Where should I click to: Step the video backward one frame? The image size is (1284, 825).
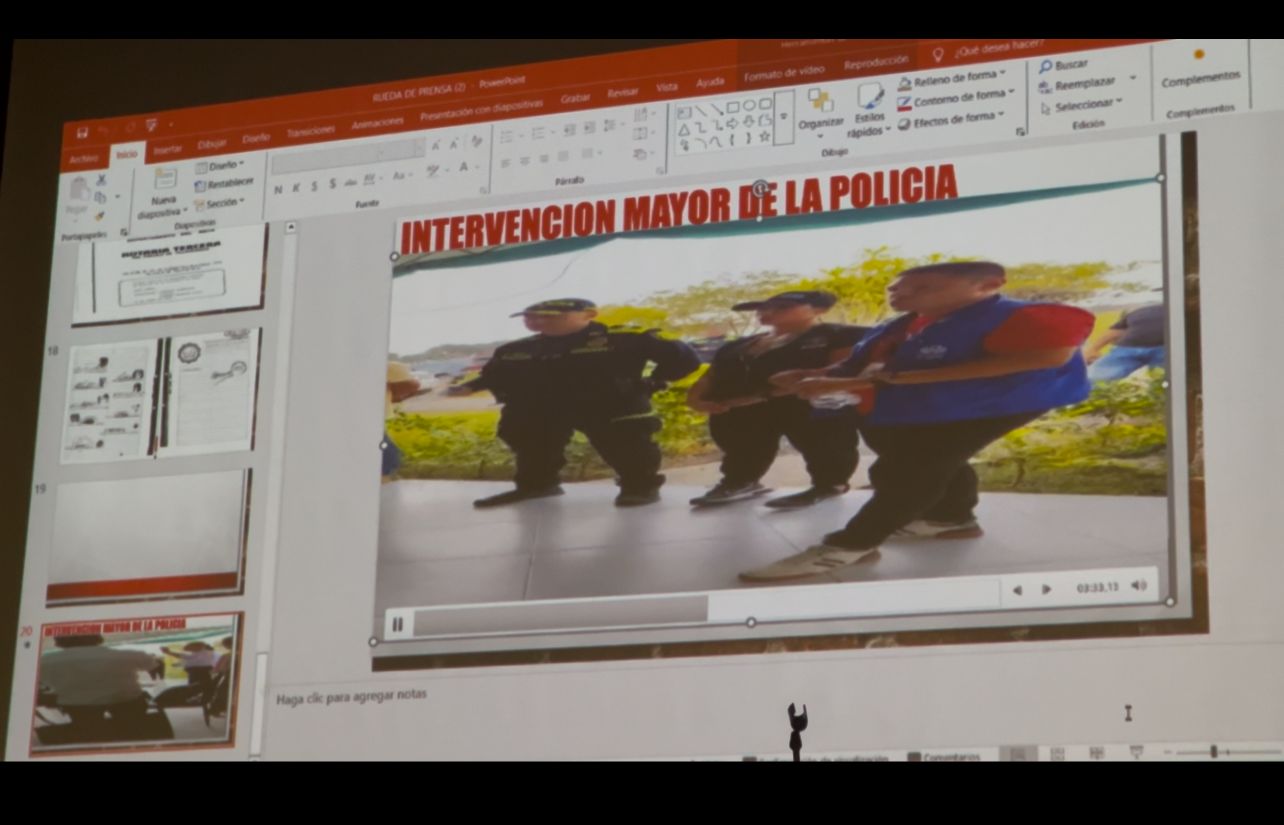tap(1017, 590)
